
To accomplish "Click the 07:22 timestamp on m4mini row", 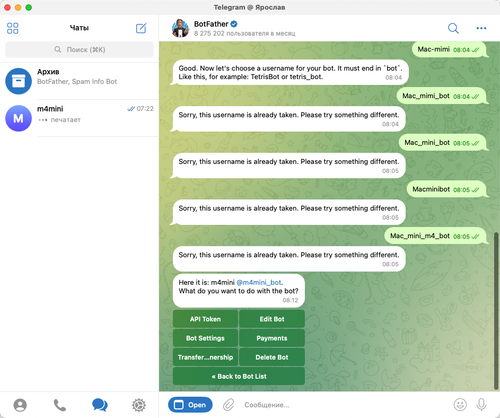I will (x=145, y=109).
